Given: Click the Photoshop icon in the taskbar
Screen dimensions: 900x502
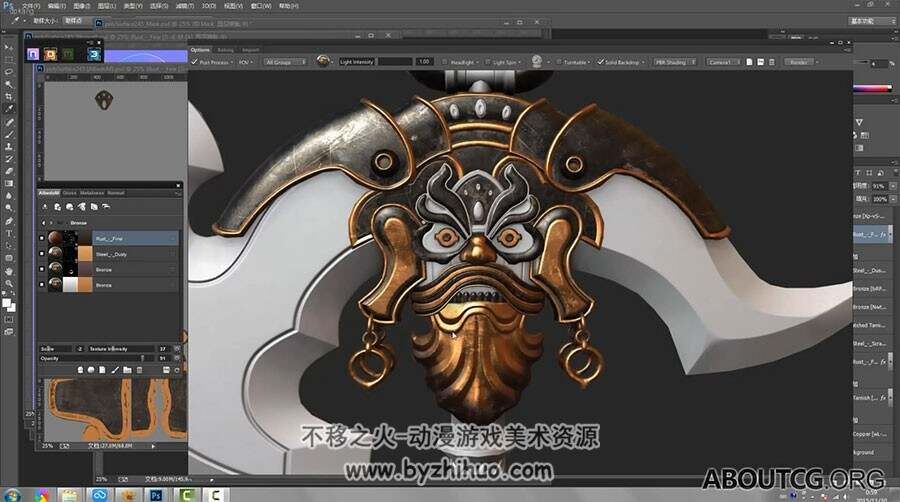Looking at the screenshot, I should tap(156, 495).
